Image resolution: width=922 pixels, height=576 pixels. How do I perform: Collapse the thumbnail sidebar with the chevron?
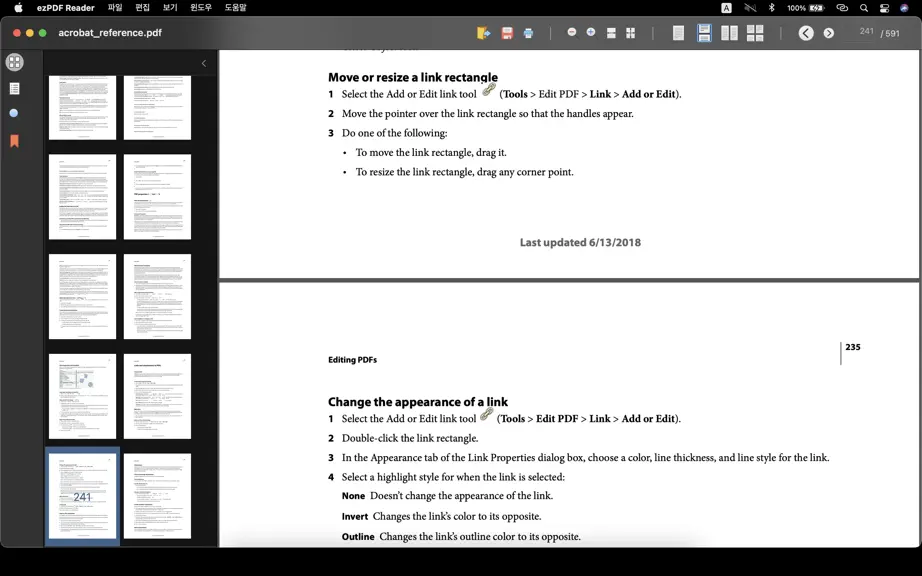tap(203, 63)
